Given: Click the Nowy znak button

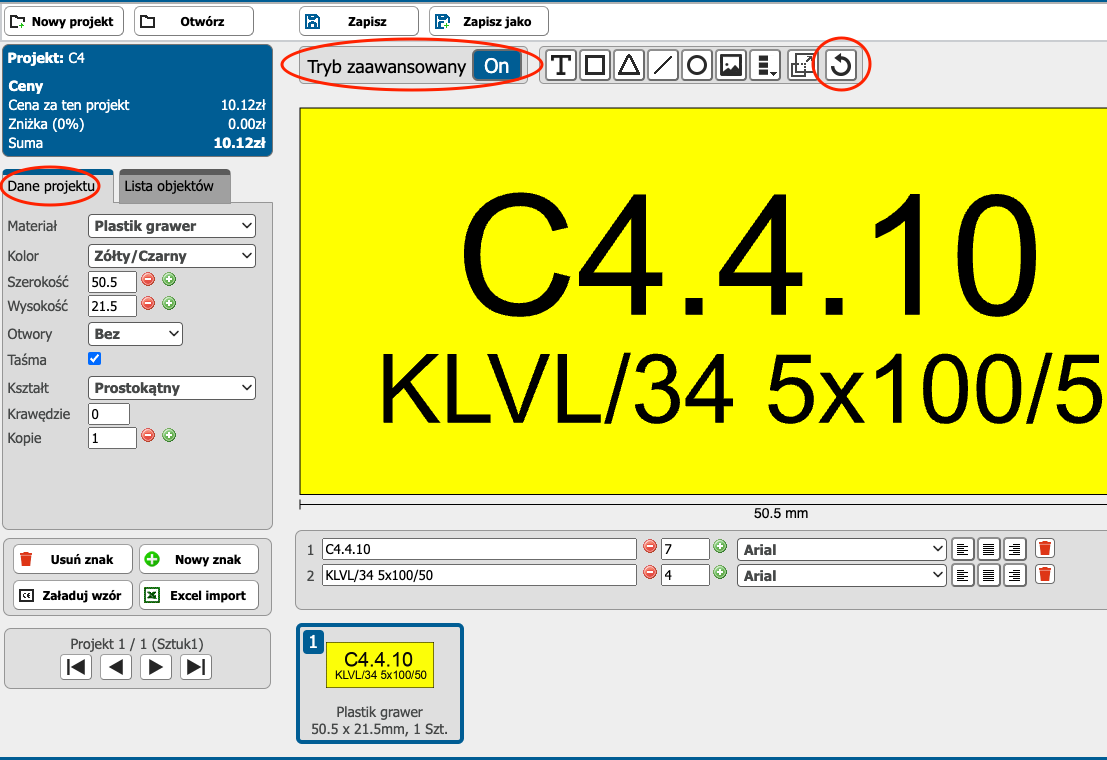Looking at the screenshot, I should 198,560.
